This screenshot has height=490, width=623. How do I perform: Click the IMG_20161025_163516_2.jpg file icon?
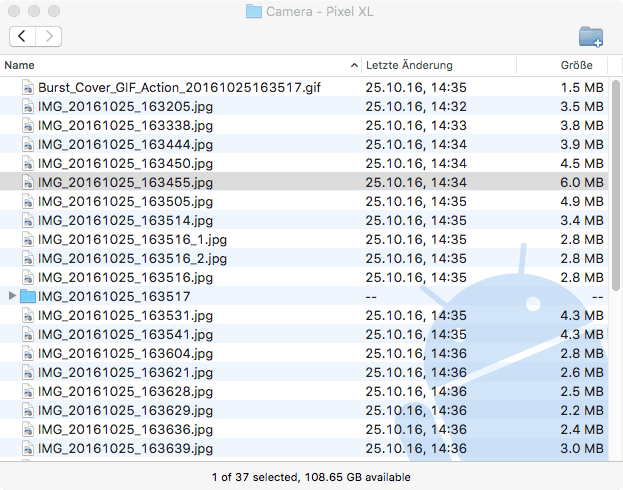tap(28, 259)
